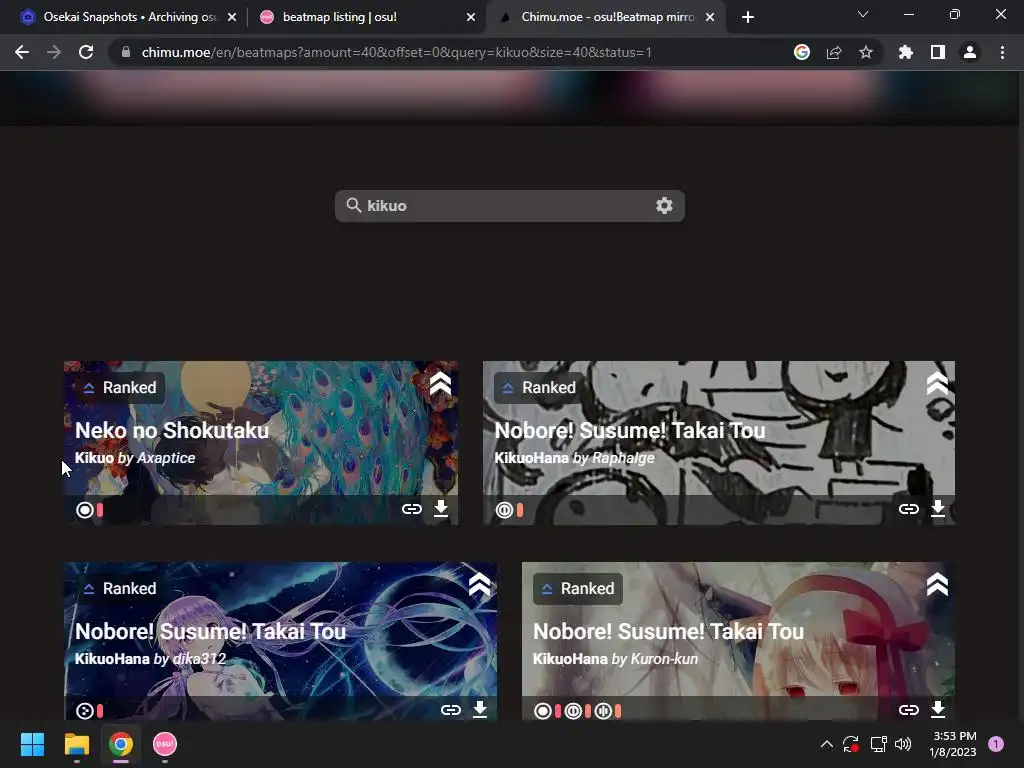Click Ranked badge on Kuron-kun's card
The image size is (1024, 768).
[x=578, y=588]
